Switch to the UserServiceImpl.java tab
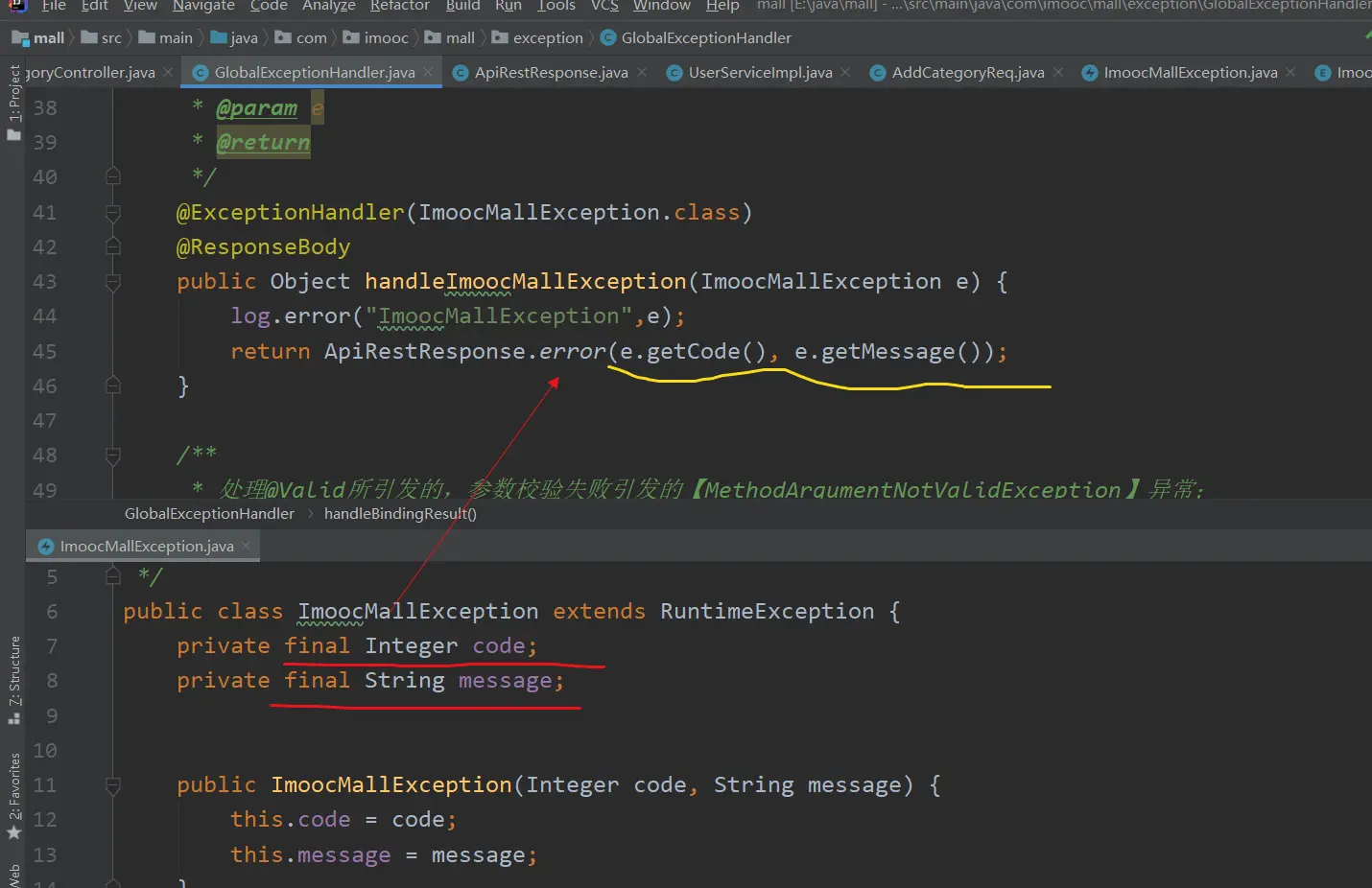The width and height of the screenshot is (1372, 888). [x=759, y=72]
